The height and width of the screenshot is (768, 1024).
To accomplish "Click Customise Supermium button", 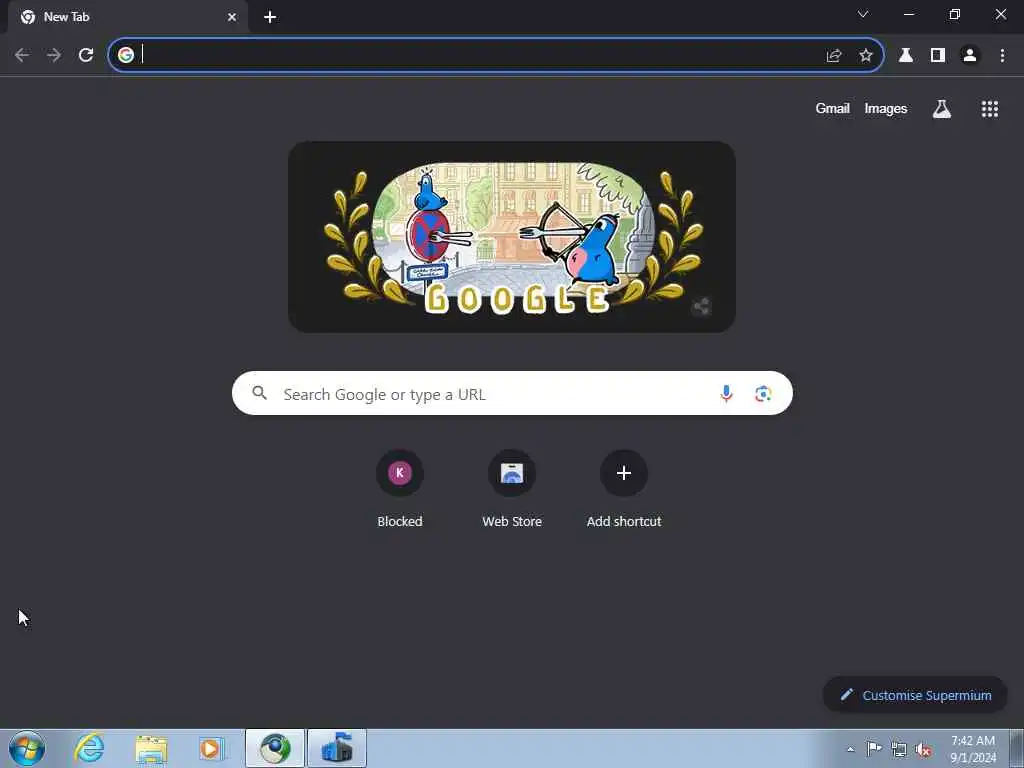I will pyautogui.click(x=915, y=695).
